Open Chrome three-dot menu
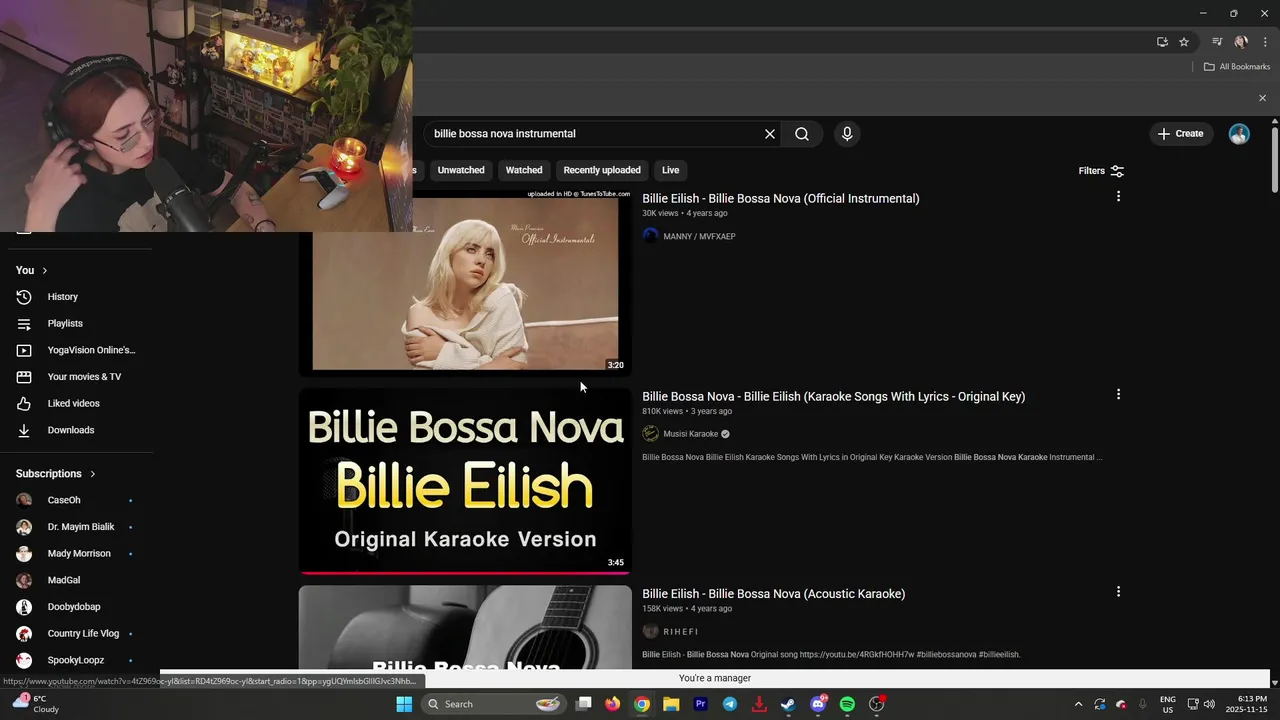 point(1265,42)
